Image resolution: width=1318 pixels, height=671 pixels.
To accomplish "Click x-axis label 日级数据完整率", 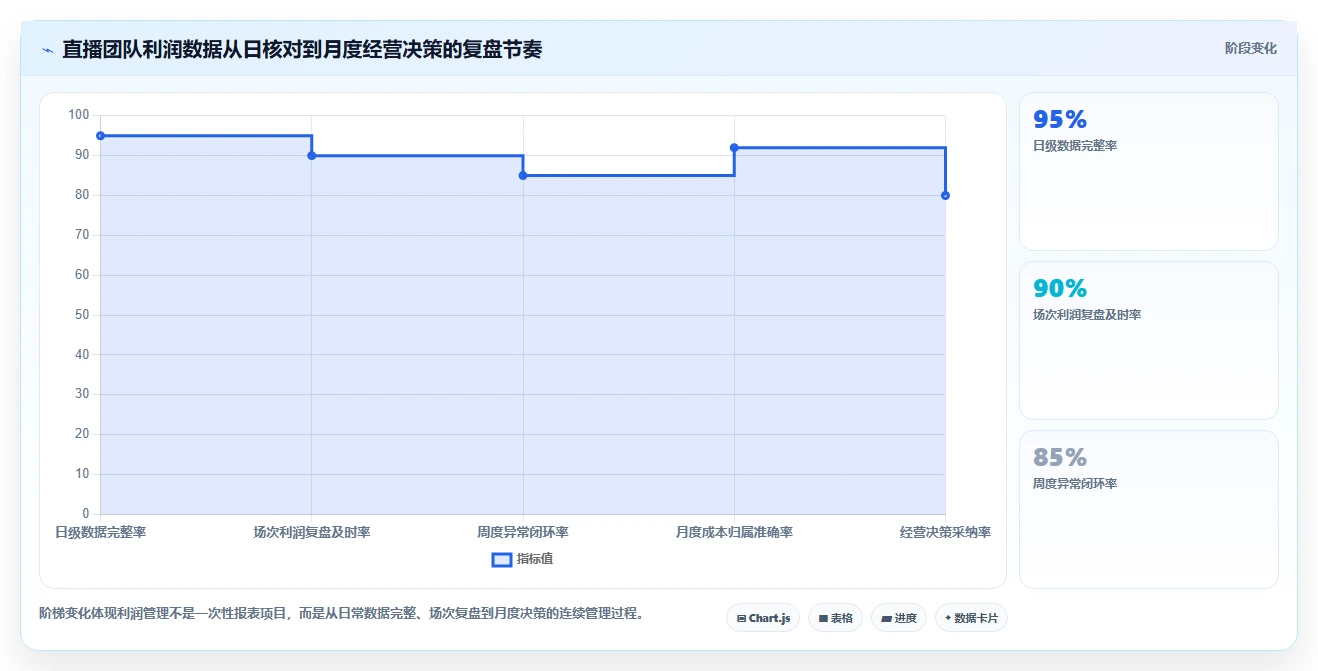I will coord(100,533).
